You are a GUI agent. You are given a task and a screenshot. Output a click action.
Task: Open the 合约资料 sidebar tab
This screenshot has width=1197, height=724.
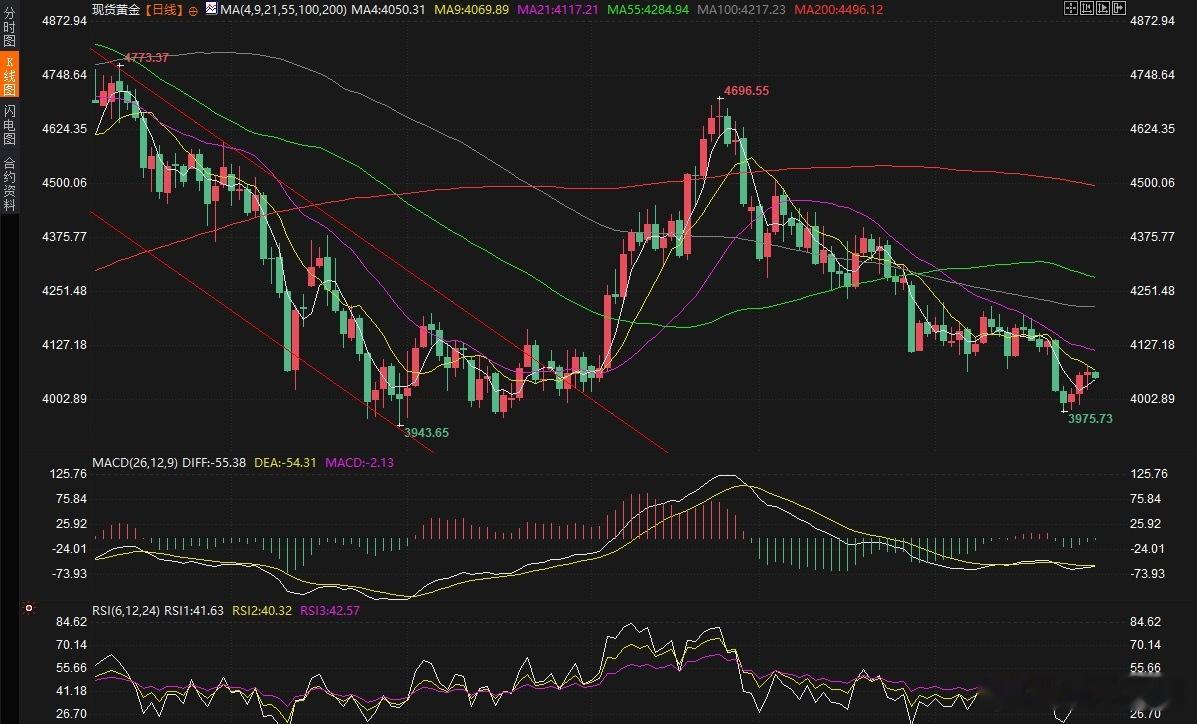(x=9, y=184)
